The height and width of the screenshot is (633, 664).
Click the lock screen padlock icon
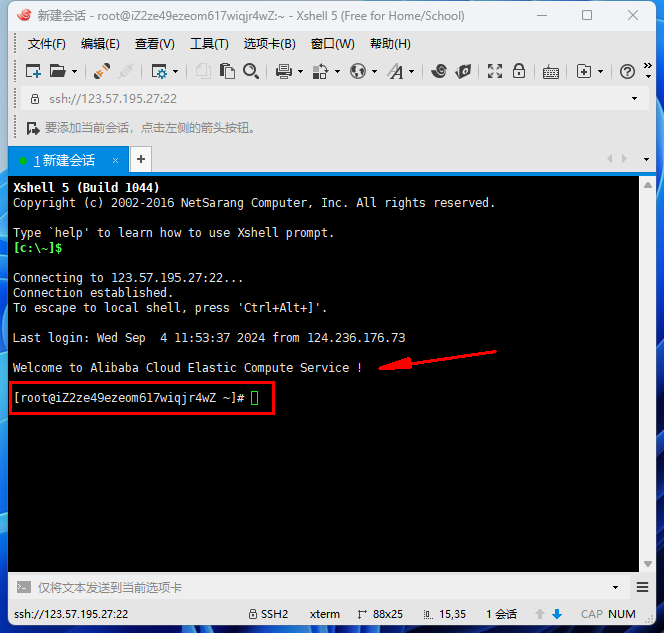519,71
